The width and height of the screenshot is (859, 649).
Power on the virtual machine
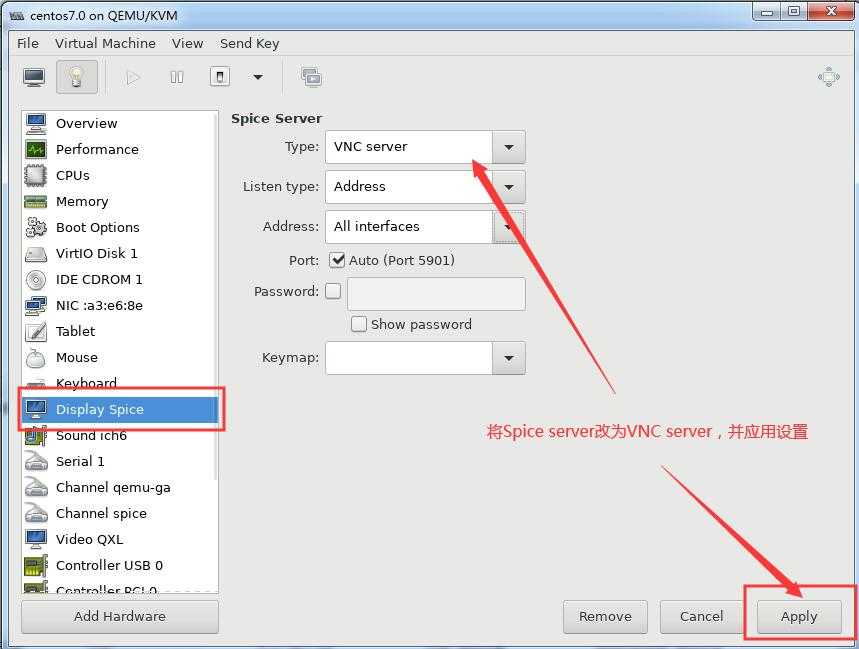click(x=132, y=77)
